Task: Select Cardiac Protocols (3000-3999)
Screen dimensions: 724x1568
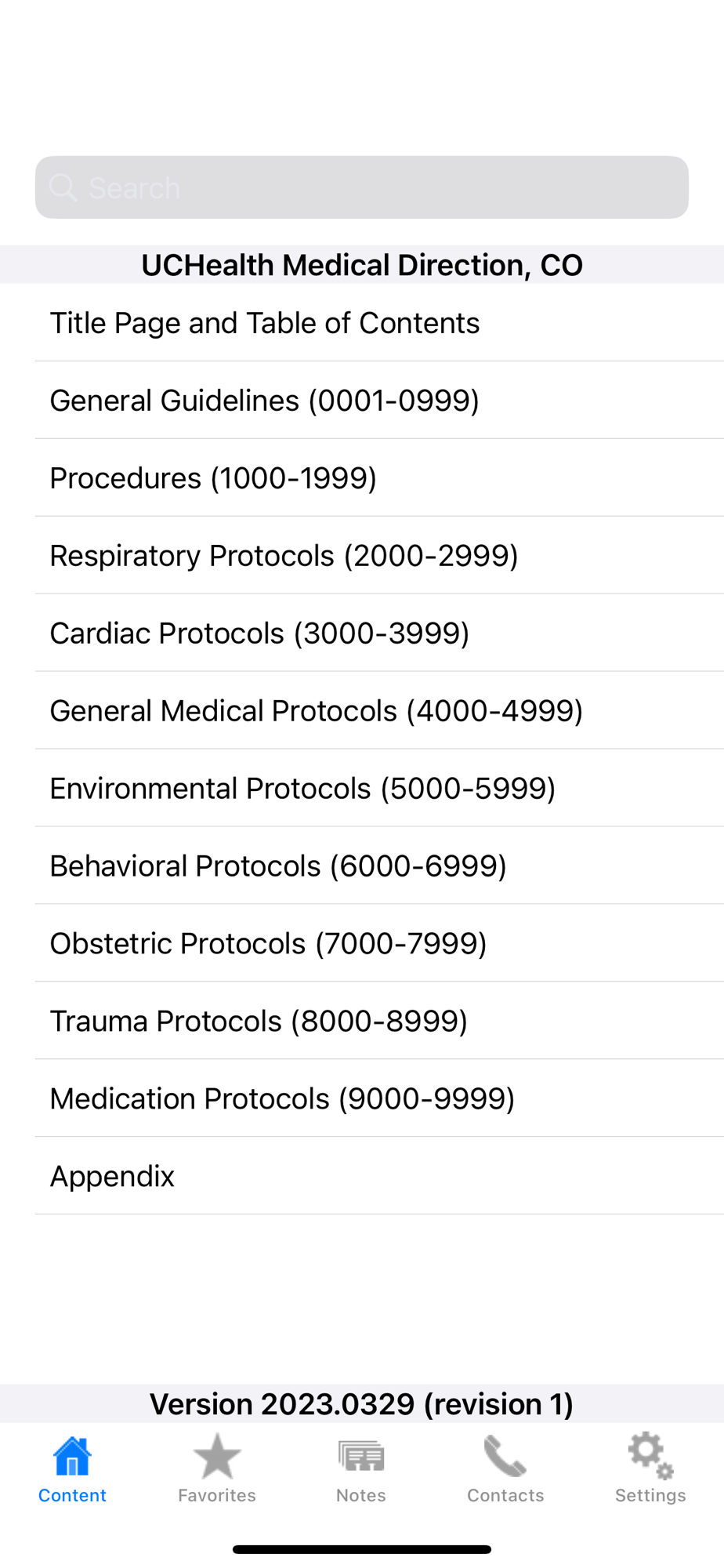Action: coord(259,633)
